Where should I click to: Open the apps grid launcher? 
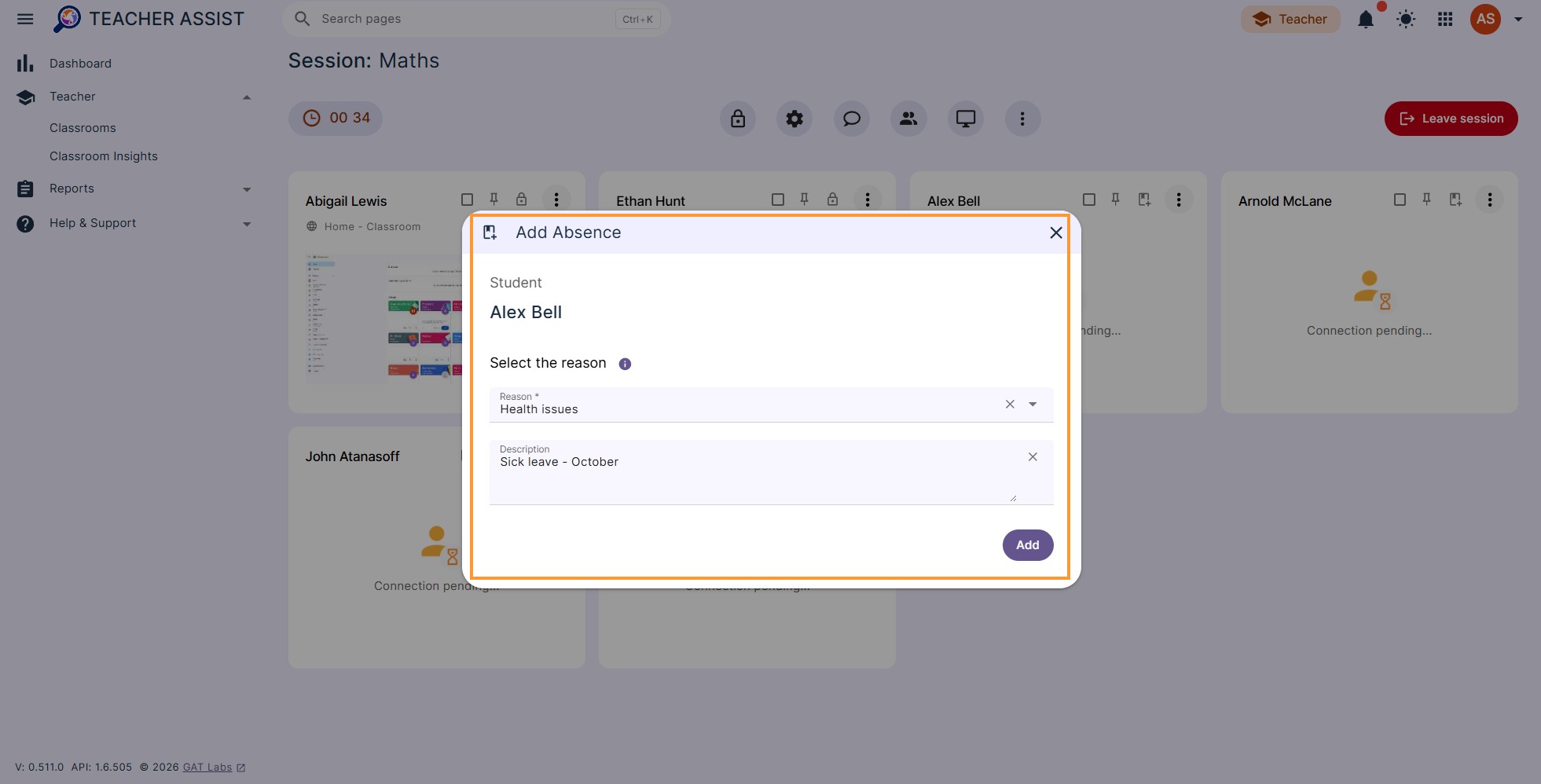1445,20
